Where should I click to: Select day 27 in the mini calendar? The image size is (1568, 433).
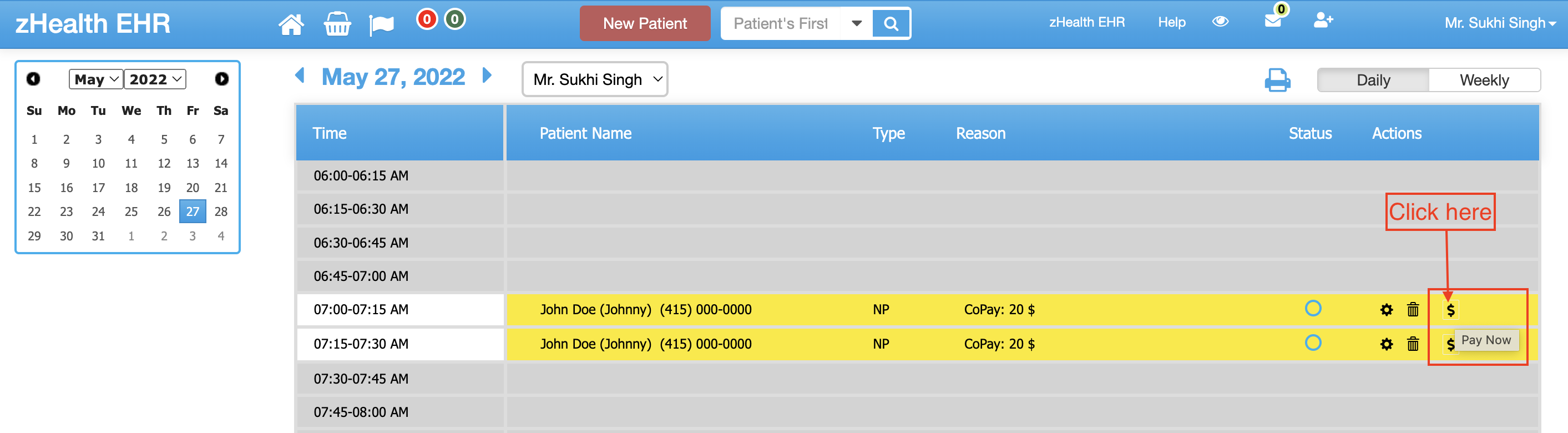click(x=193, y=212)
